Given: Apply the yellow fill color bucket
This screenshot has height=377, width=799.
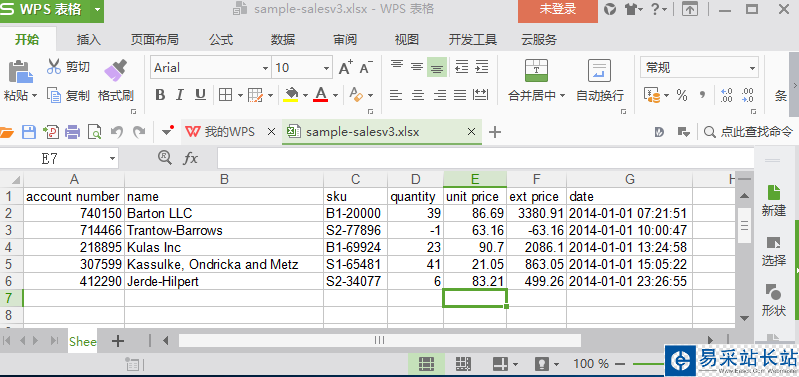Looking at the screenshot, I should (291, 95).
